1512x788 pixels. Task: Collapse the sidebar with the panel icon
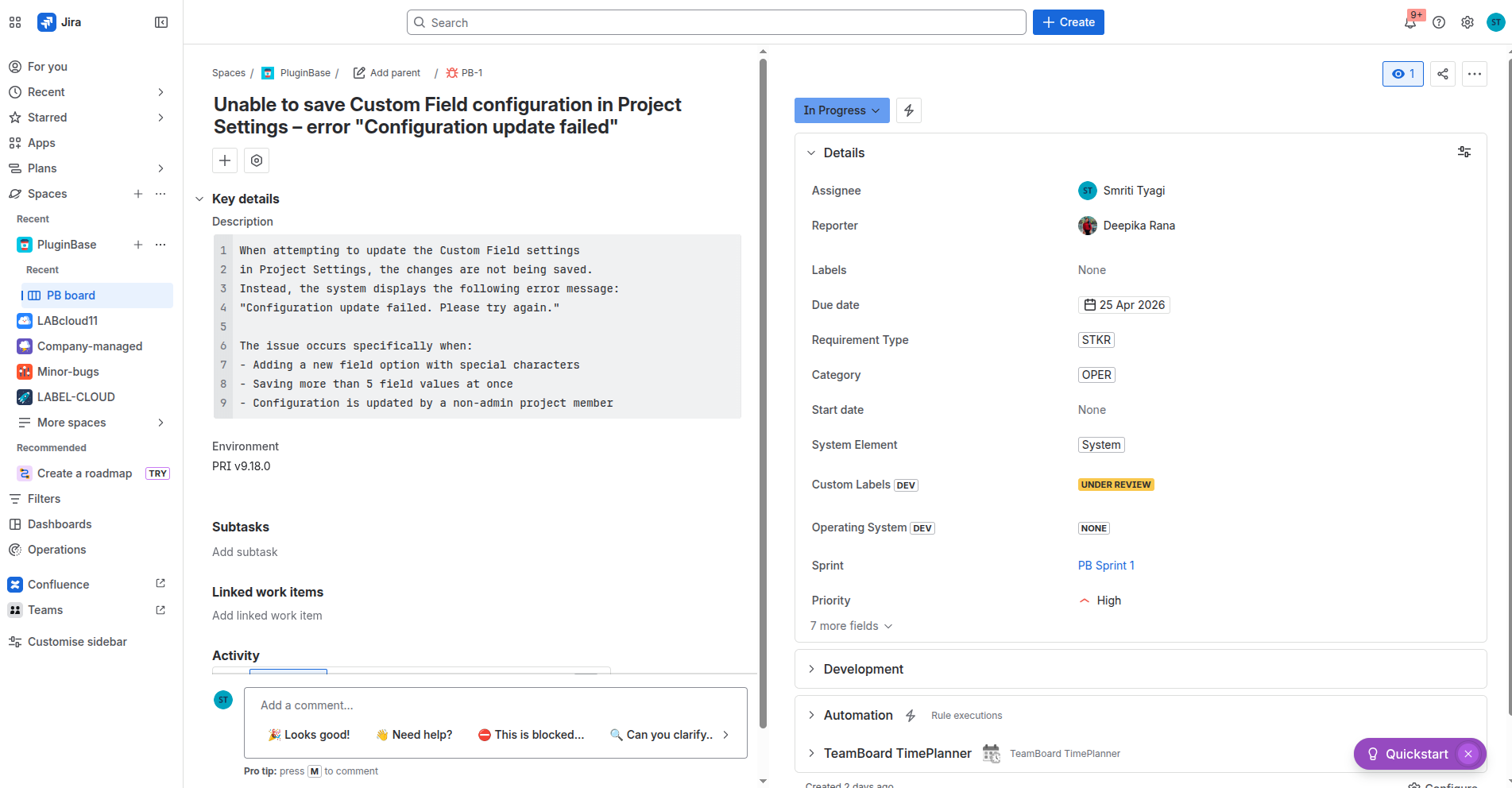click(x=161, y=22)
